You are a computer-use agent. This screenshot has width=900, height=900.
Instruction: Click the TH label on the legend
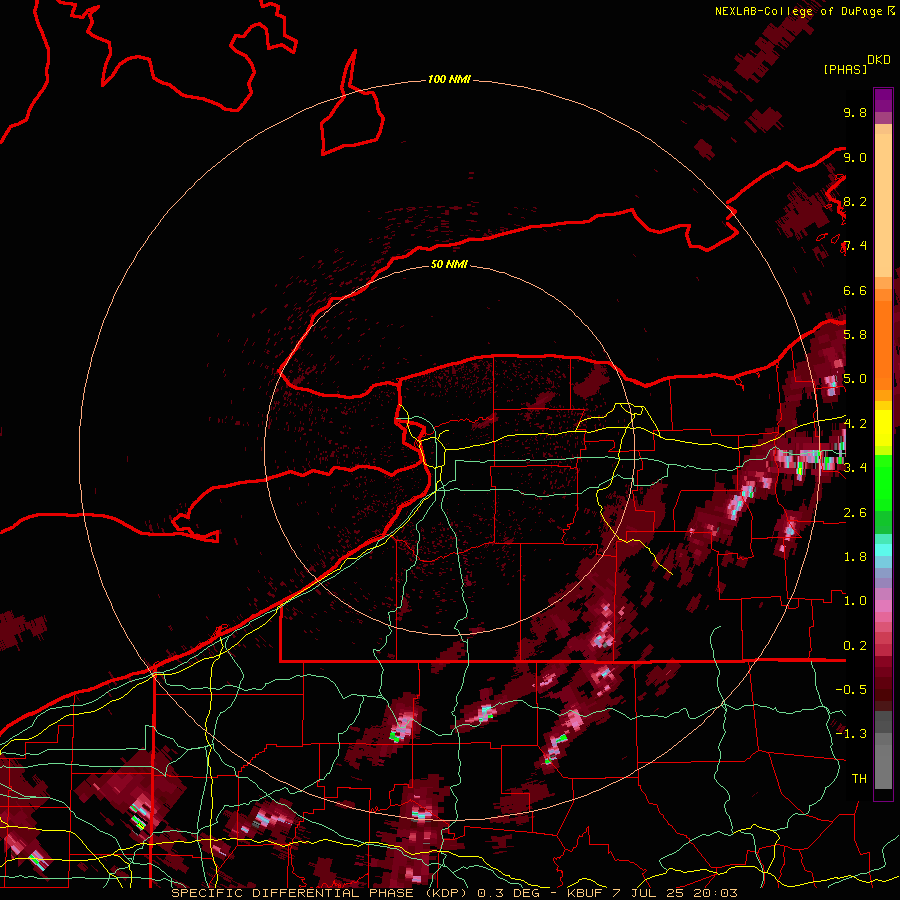tap(859, 779)
